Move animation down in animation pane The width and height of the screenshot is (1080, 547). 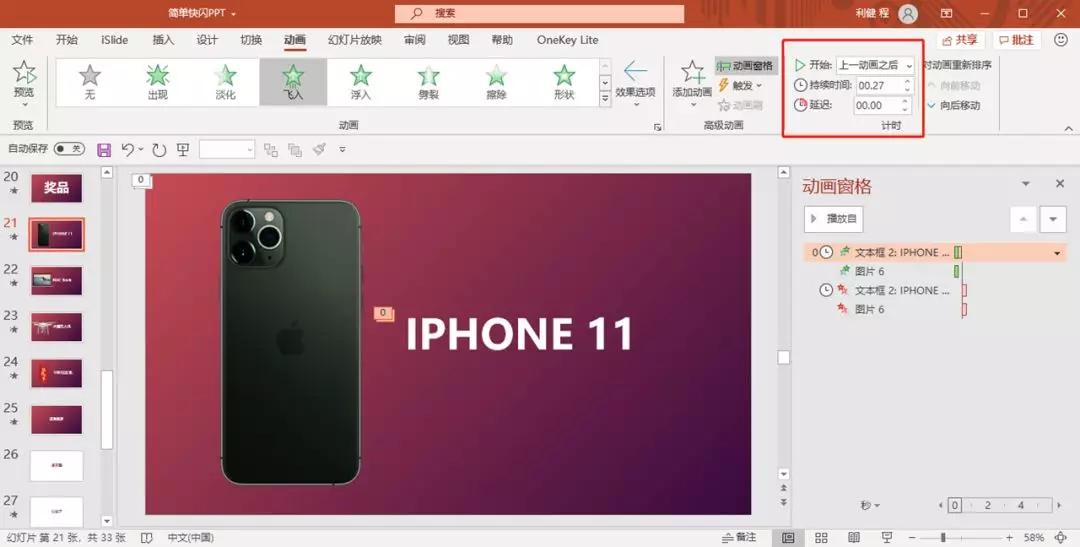pyautogui.click(x=1052, y=219)
